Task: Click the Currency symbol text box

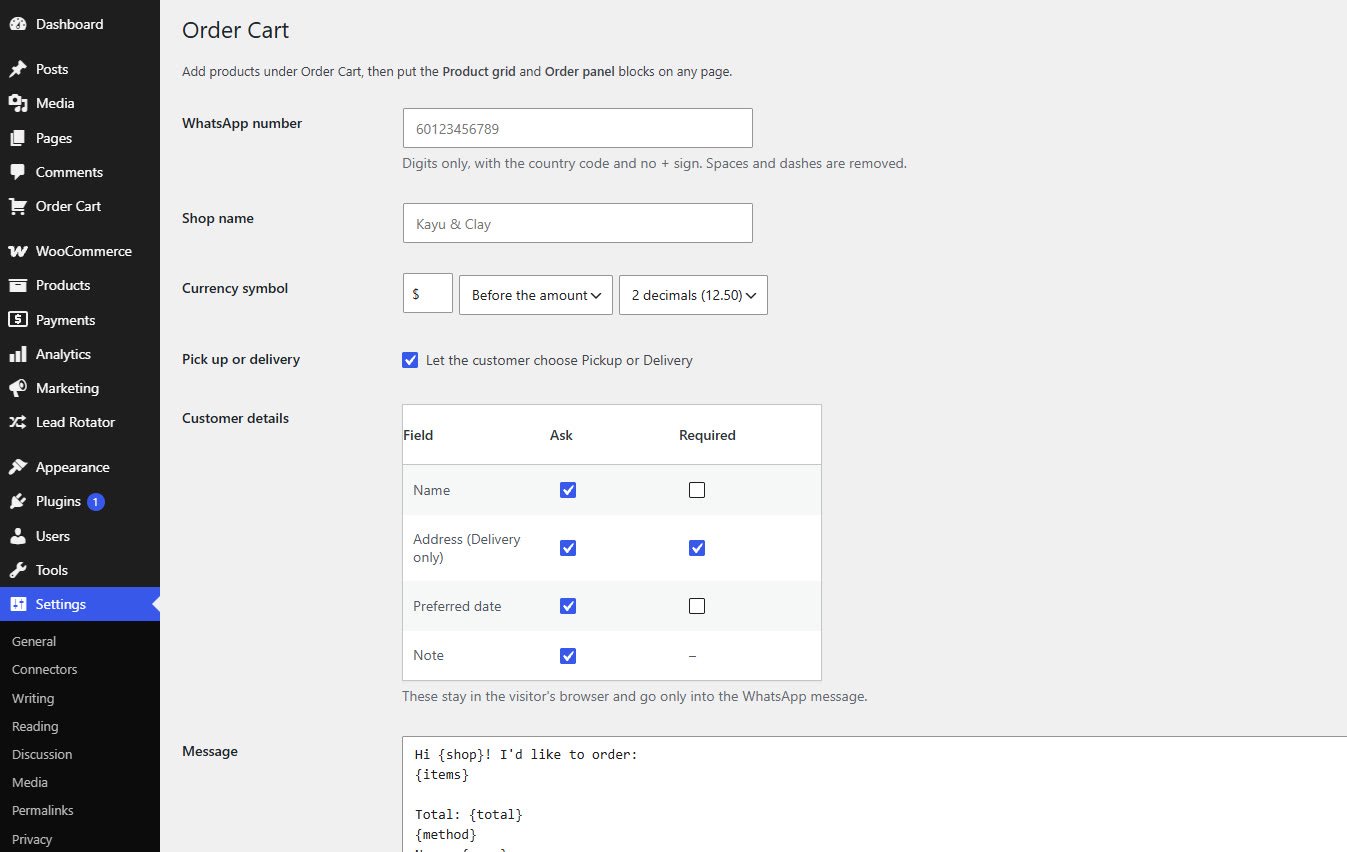Action: tap(428, 294)
